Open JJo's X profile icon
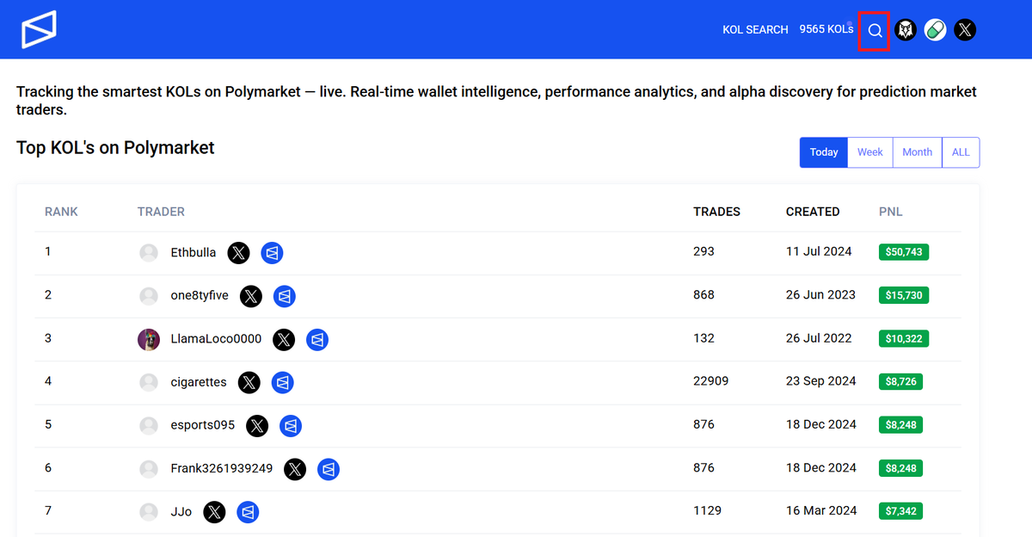The image size is (1032, 537). [214, 512]
